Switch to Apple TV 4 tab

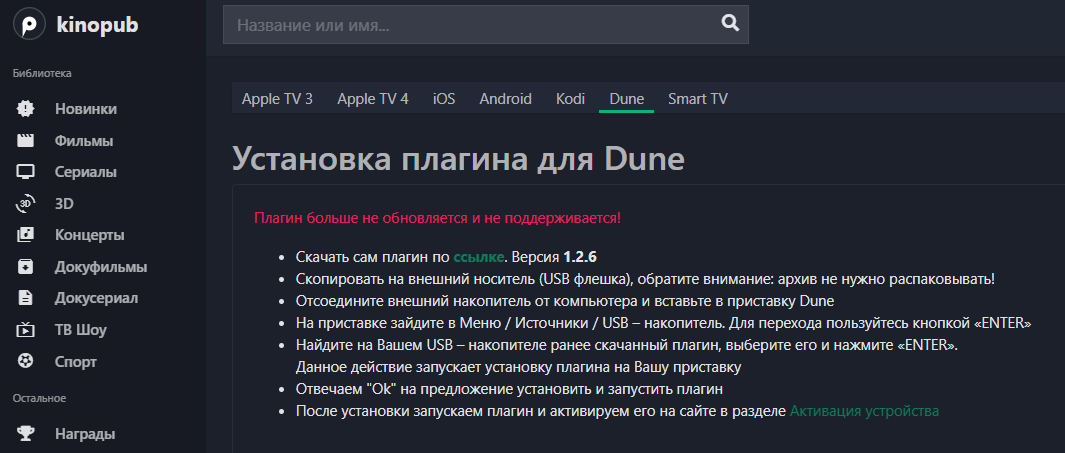[x=373, y=98]
